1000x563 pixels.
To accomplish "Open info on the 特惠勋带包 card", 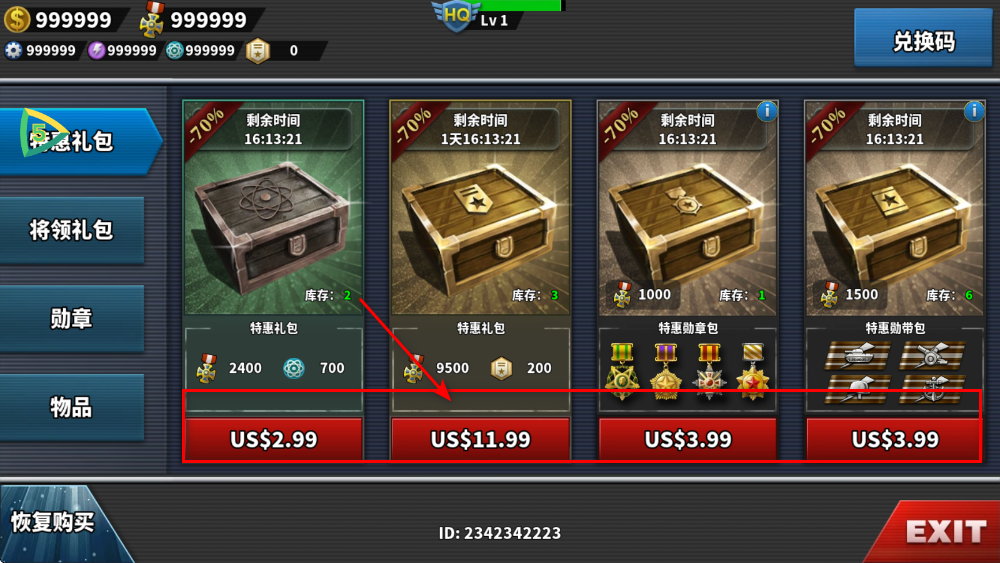I will 974,112.
